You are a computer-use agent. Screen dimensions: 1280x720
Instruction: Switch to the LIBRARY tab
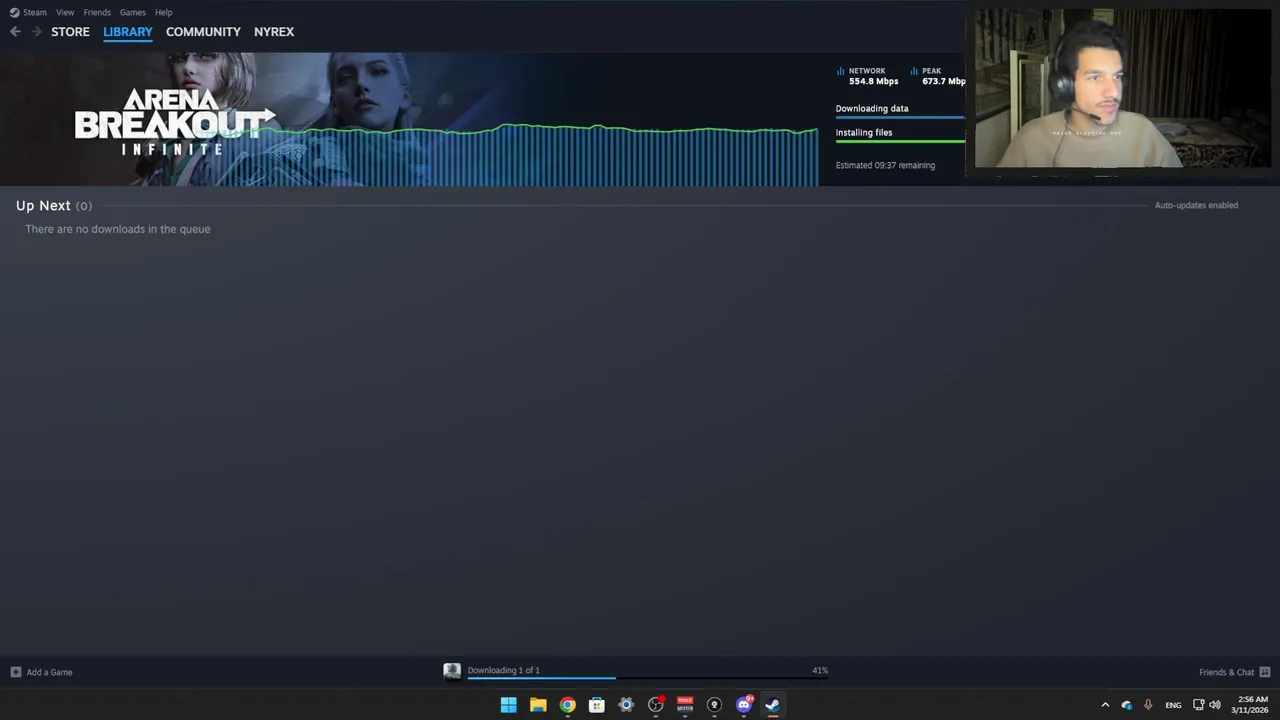[x=128, y=32]
